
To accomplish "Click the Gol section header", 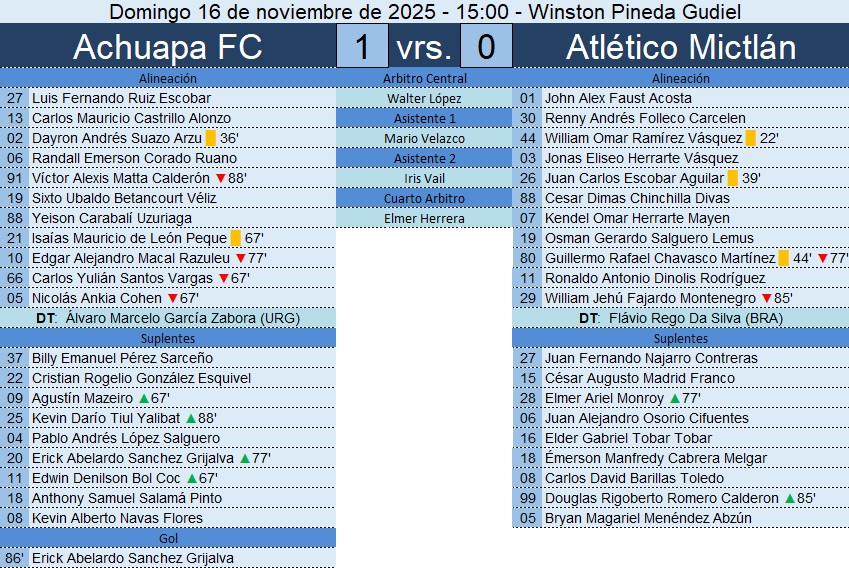I will click(168, 538).
